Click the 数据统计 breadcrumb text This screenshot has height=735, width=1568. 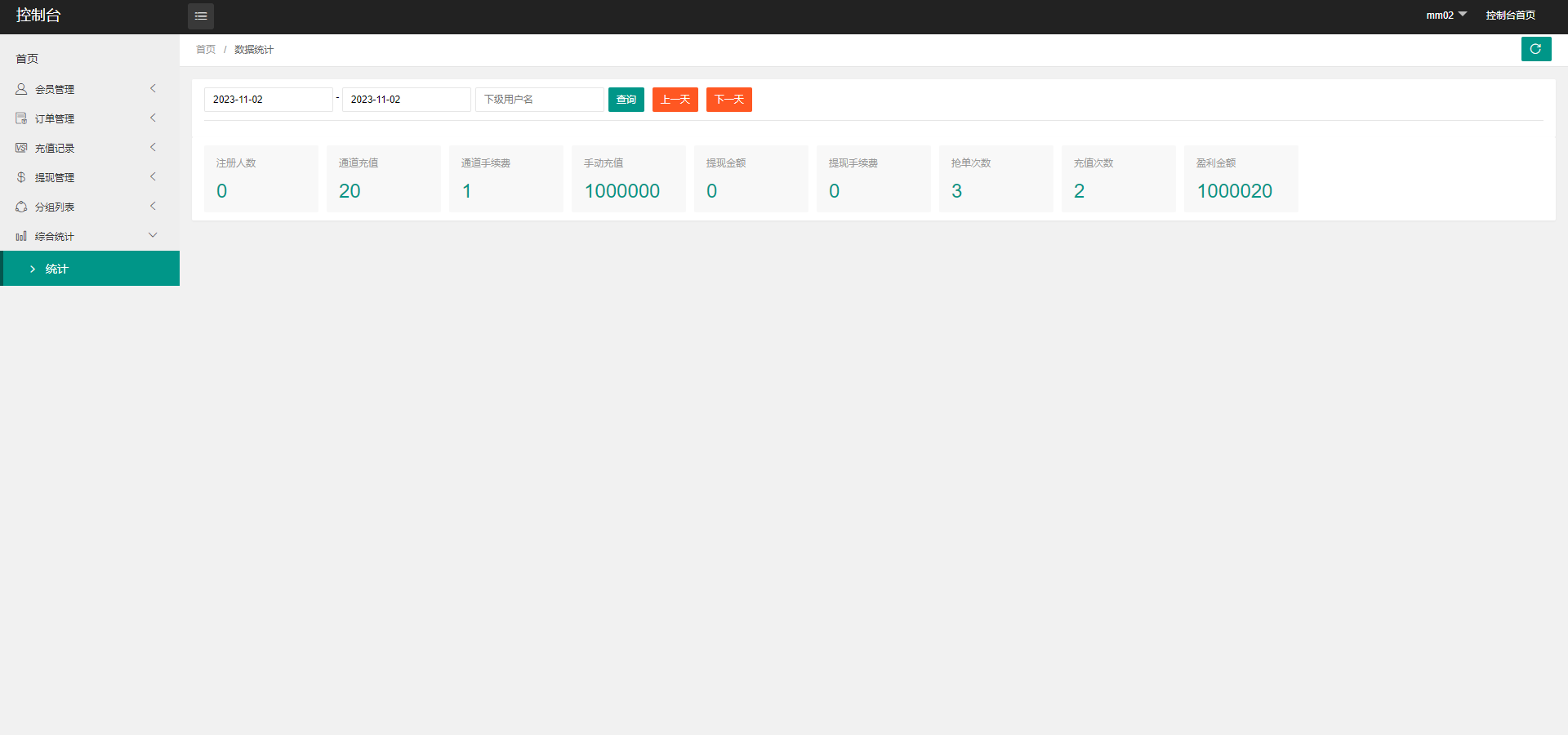(x=254, y=50)
